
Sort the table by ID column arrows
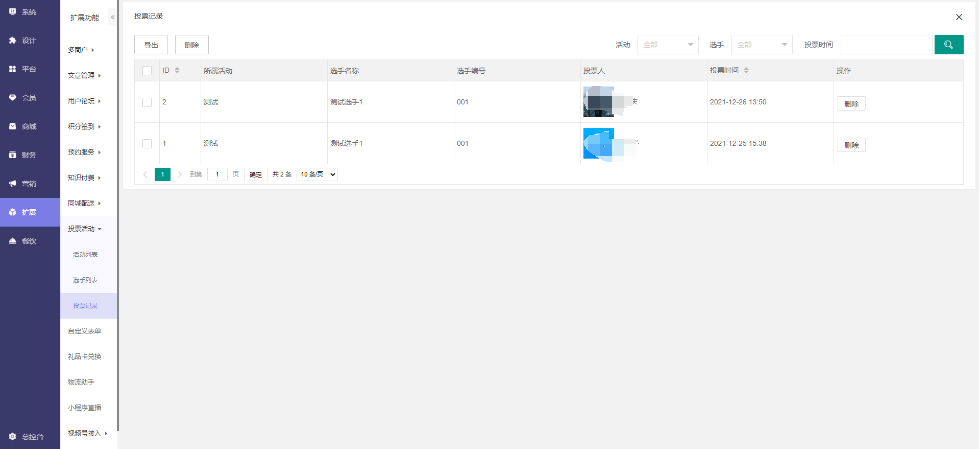tap(177, 70)
